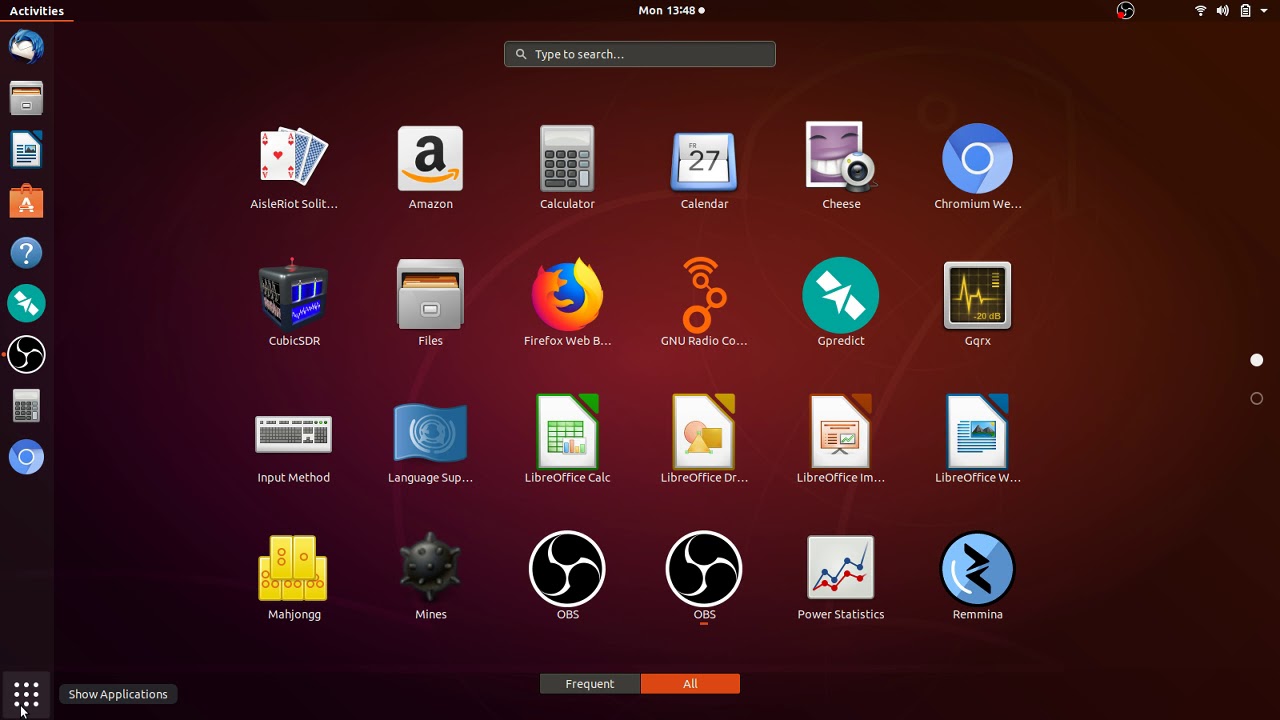Viewport: 1280px width, 720px height.
Task: Click the Activities button
Action: (x=37, y=11)
